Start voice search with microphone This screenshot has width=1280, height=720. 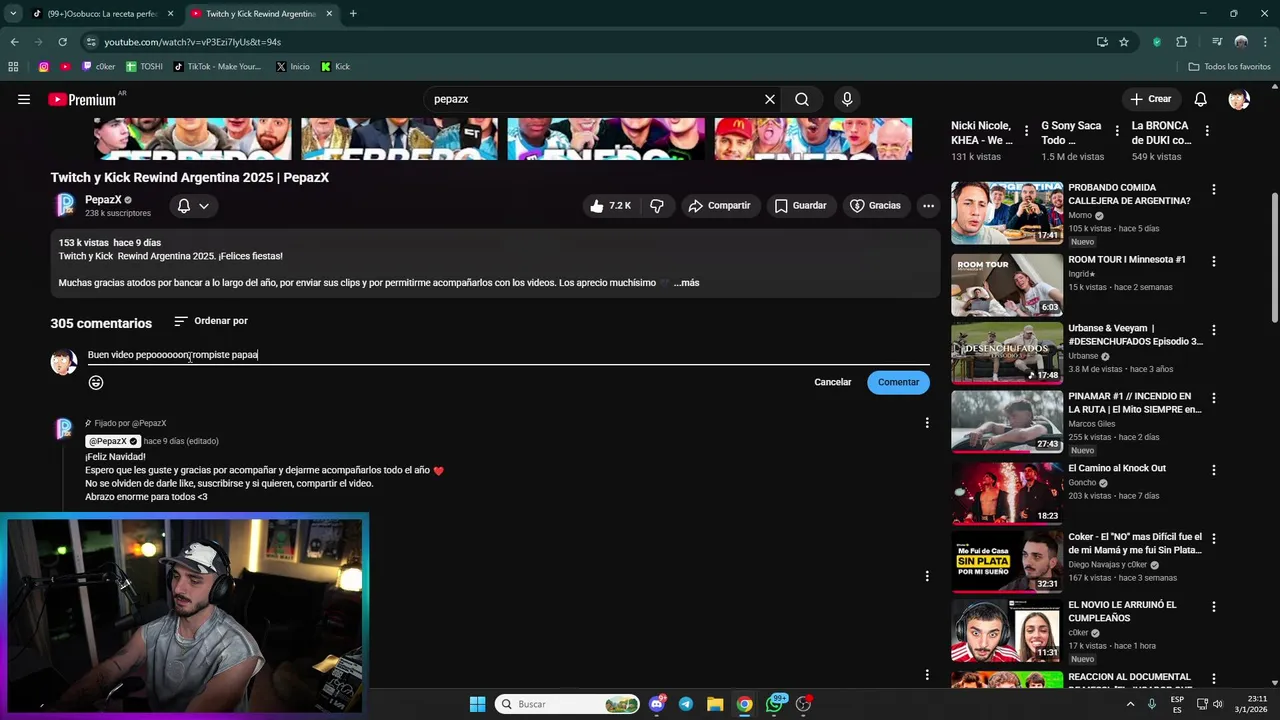pyautogui.click(x=847, y=99)
